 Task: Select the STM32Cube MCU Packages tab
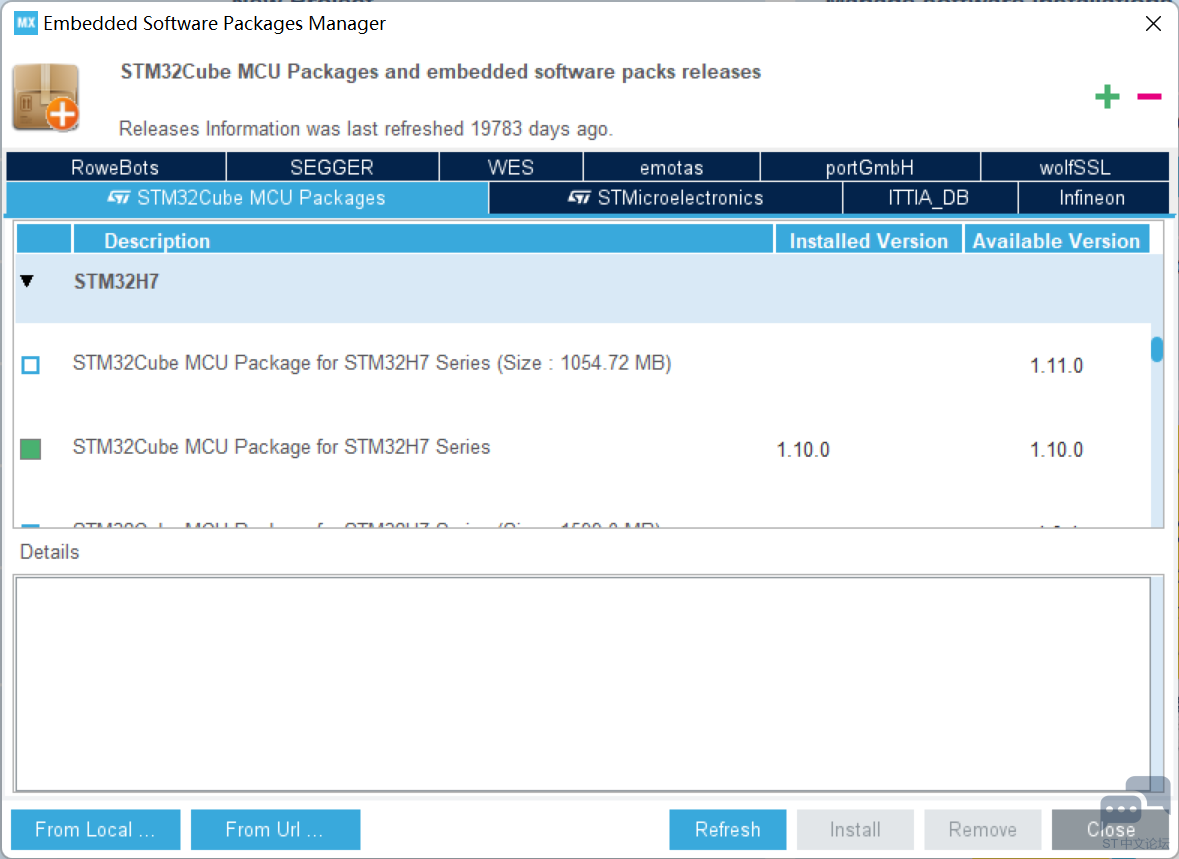[247, 199]
